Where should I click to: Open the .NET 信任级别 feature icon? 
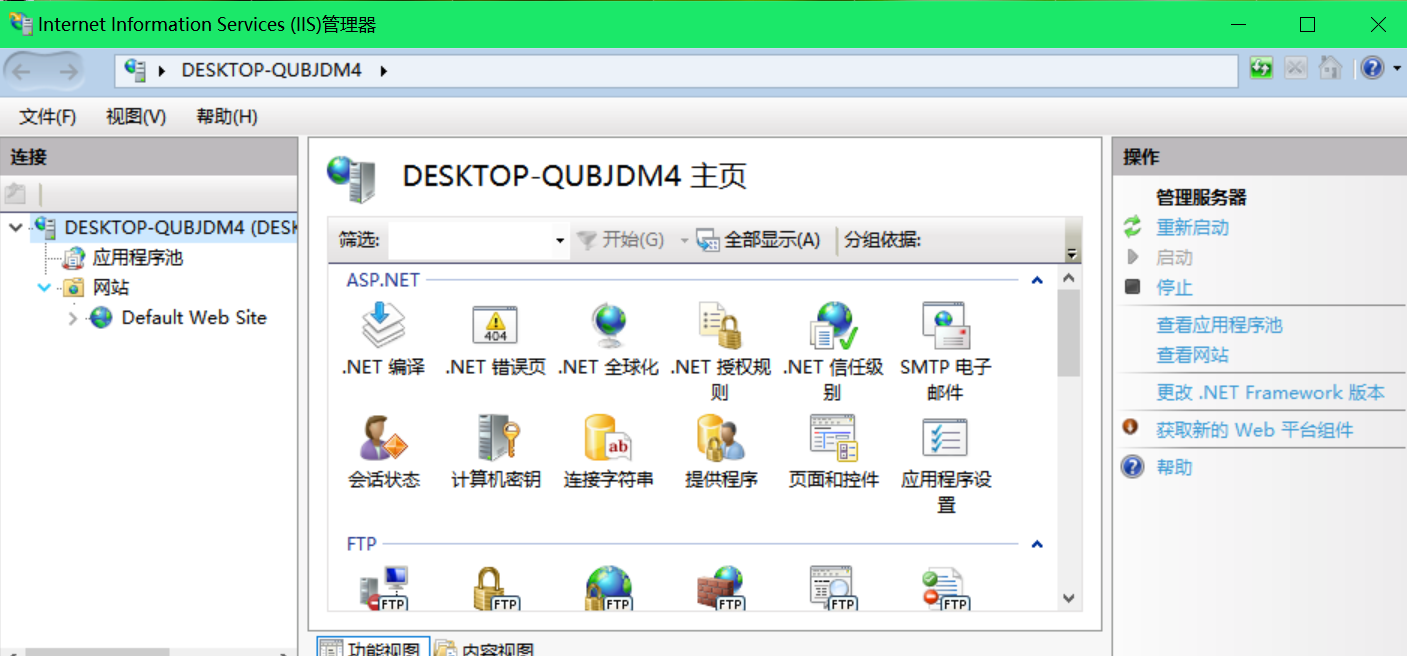pyautogui.click(x=833, y=325)
